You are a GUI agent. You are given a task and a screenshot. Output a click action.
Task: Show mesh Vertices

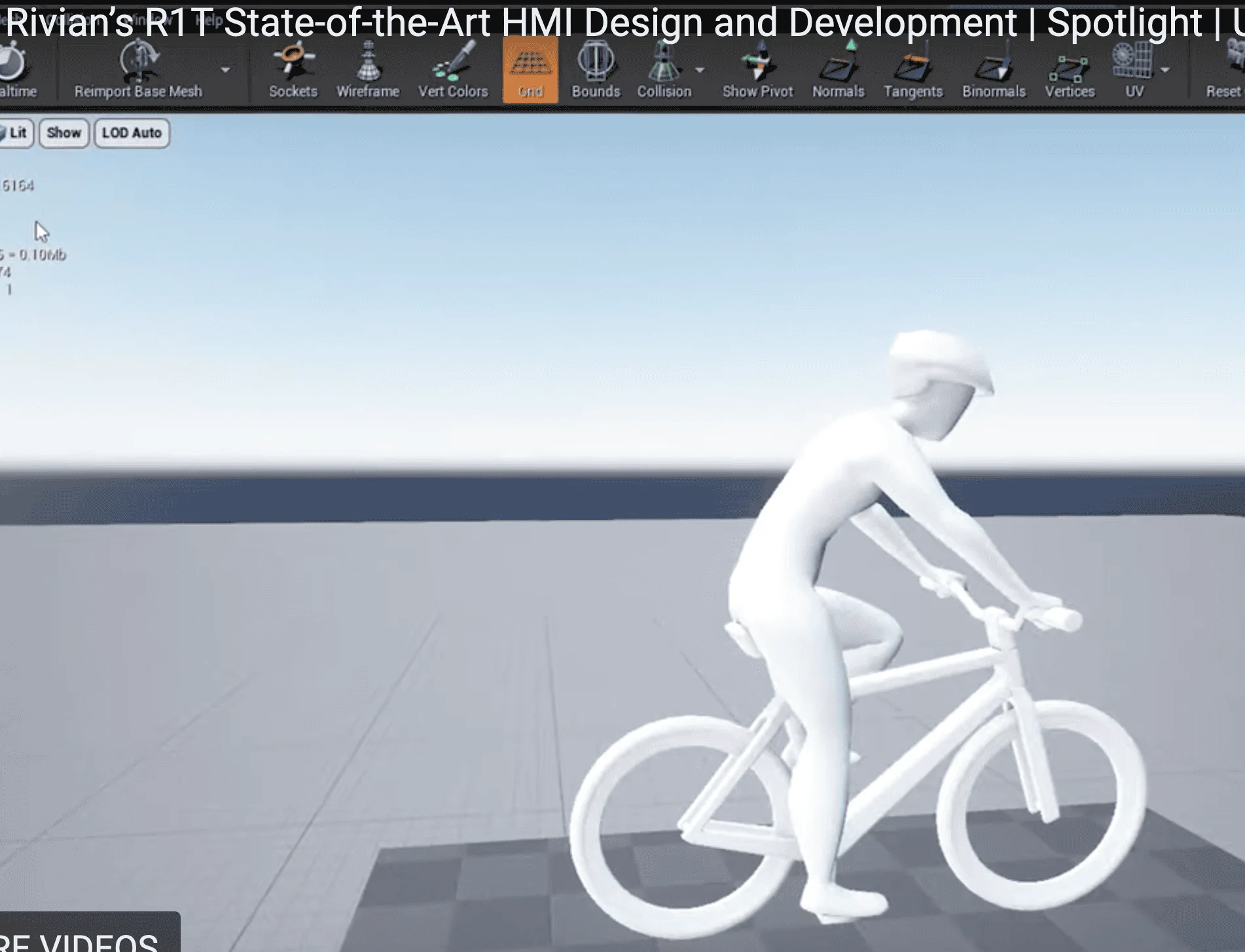click(1069, 69)
